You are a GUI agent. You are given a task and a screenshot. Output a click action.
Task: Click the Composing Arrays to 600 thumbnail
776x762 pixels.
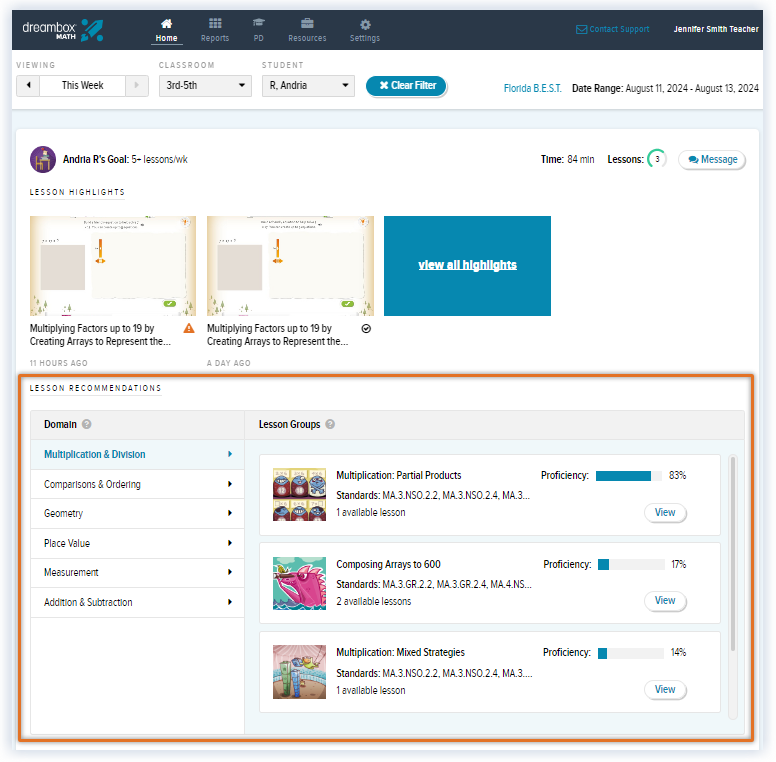click(x=299, y=583)
